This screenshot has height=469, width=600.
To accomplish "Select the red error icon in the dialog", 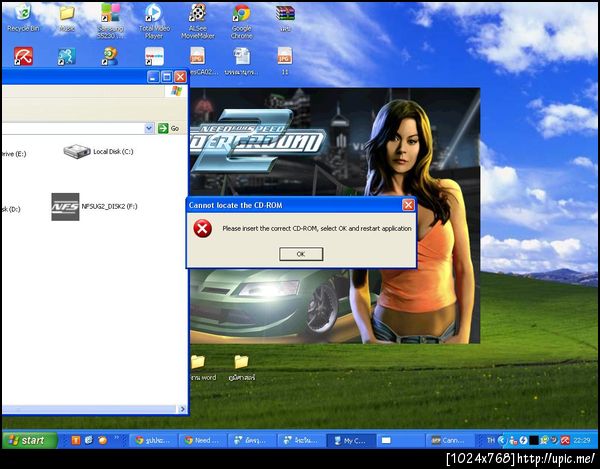I will point(202,229).
